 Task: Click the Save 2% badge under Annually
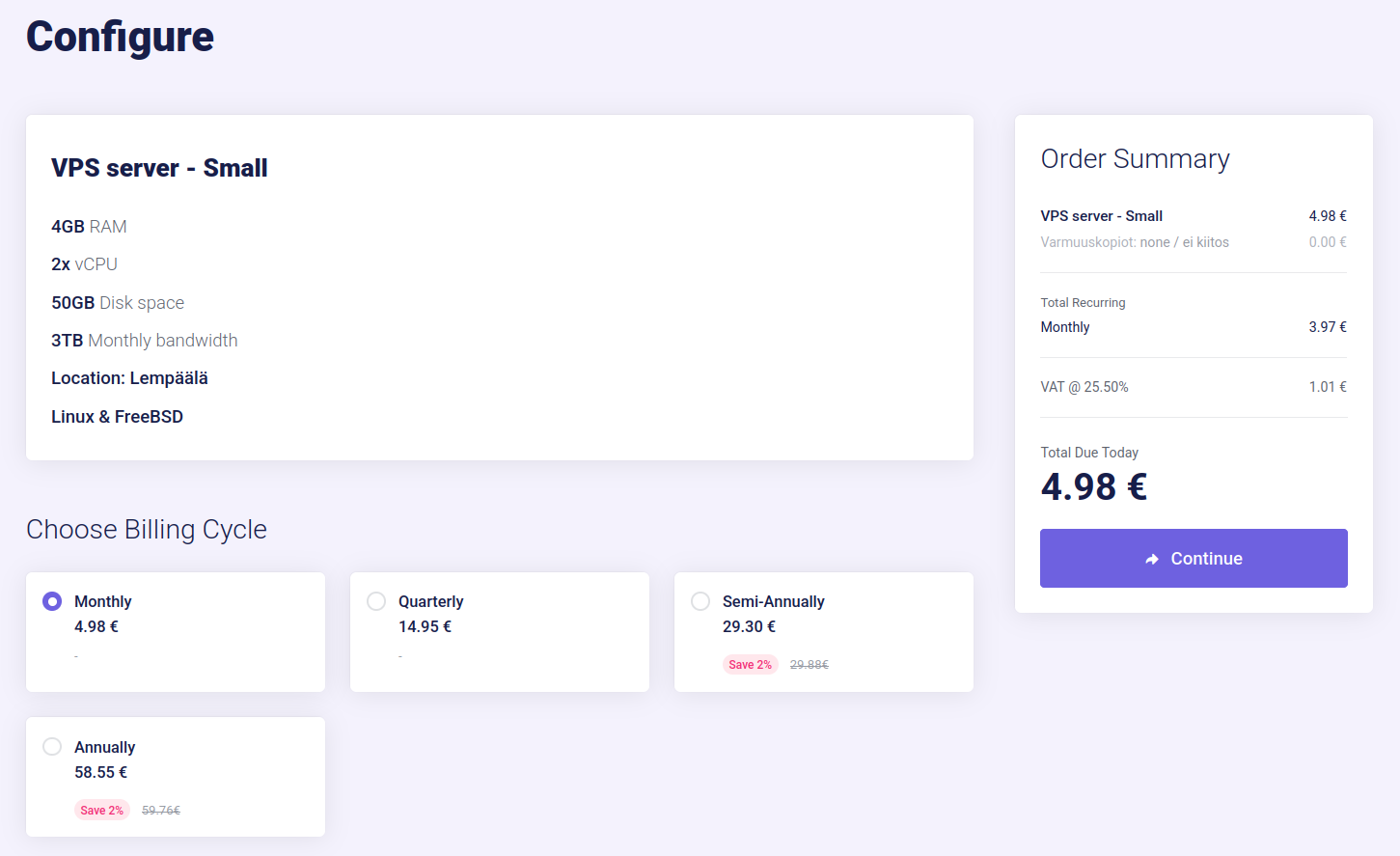coord(101,811)
